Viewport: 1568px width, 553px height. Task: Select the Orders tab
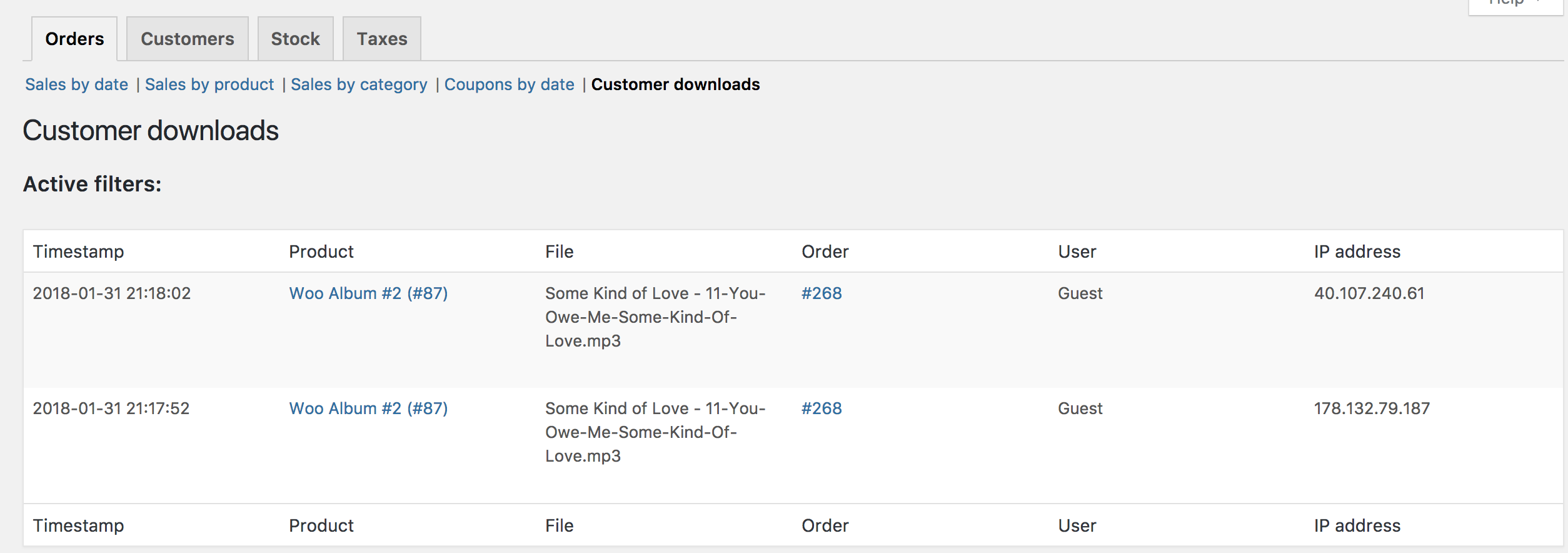click(74, 38)
